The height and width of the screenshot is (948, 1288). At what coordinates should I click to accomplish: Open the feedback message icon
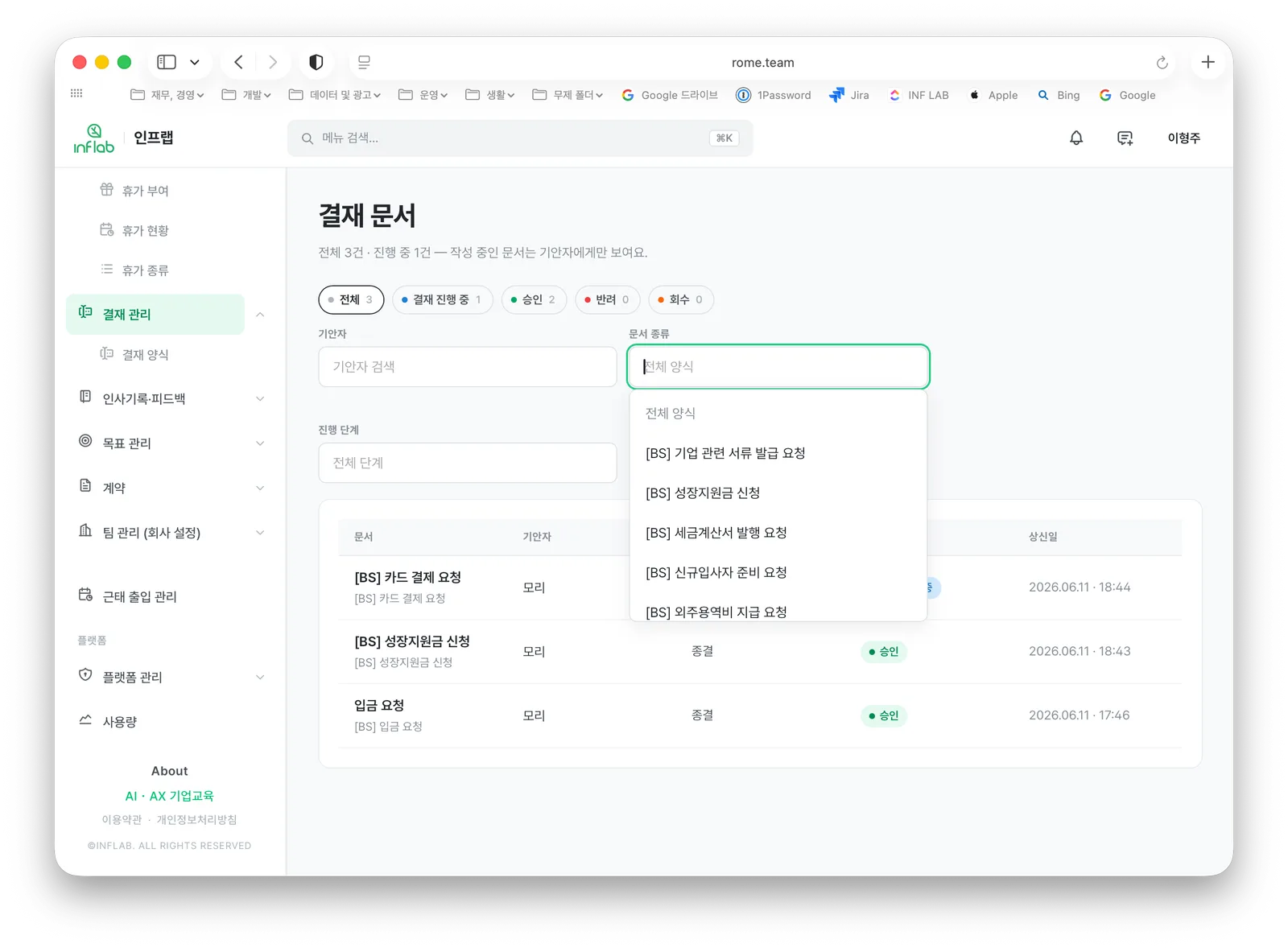click(1125, 138)
